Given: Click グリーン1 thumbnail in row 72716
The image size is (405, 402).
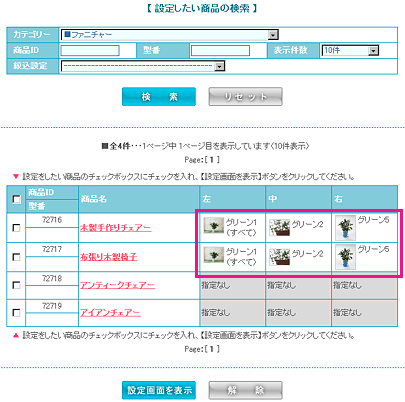Looking at the screenshot, I should point(214,226).
